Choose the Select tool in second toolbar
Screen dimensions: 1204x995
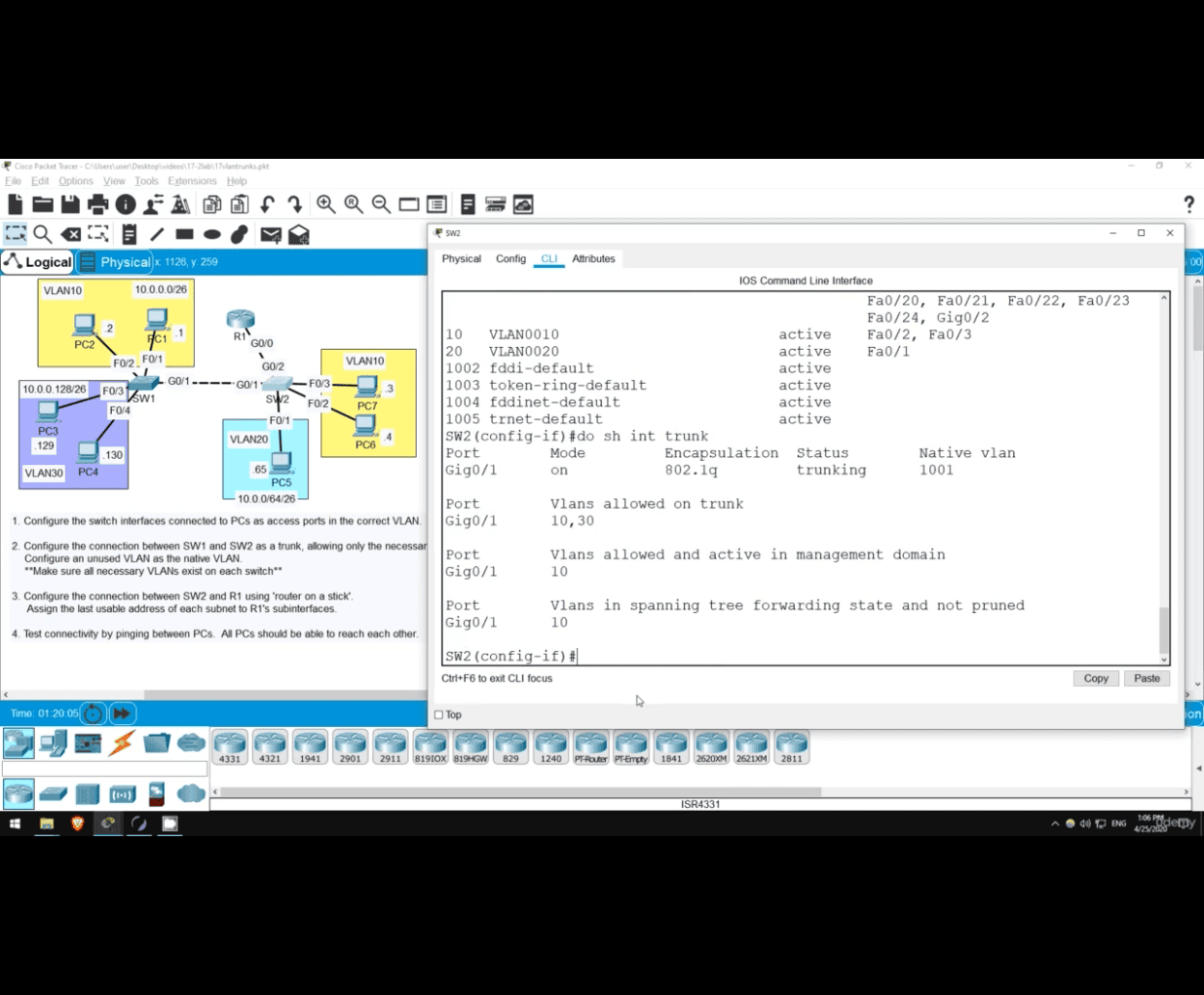[x=16, y=234]
